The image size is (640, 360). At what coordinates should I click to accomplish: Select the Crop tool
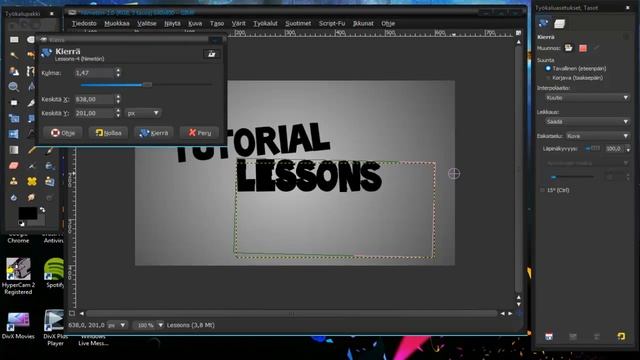[x=31, y=102]
